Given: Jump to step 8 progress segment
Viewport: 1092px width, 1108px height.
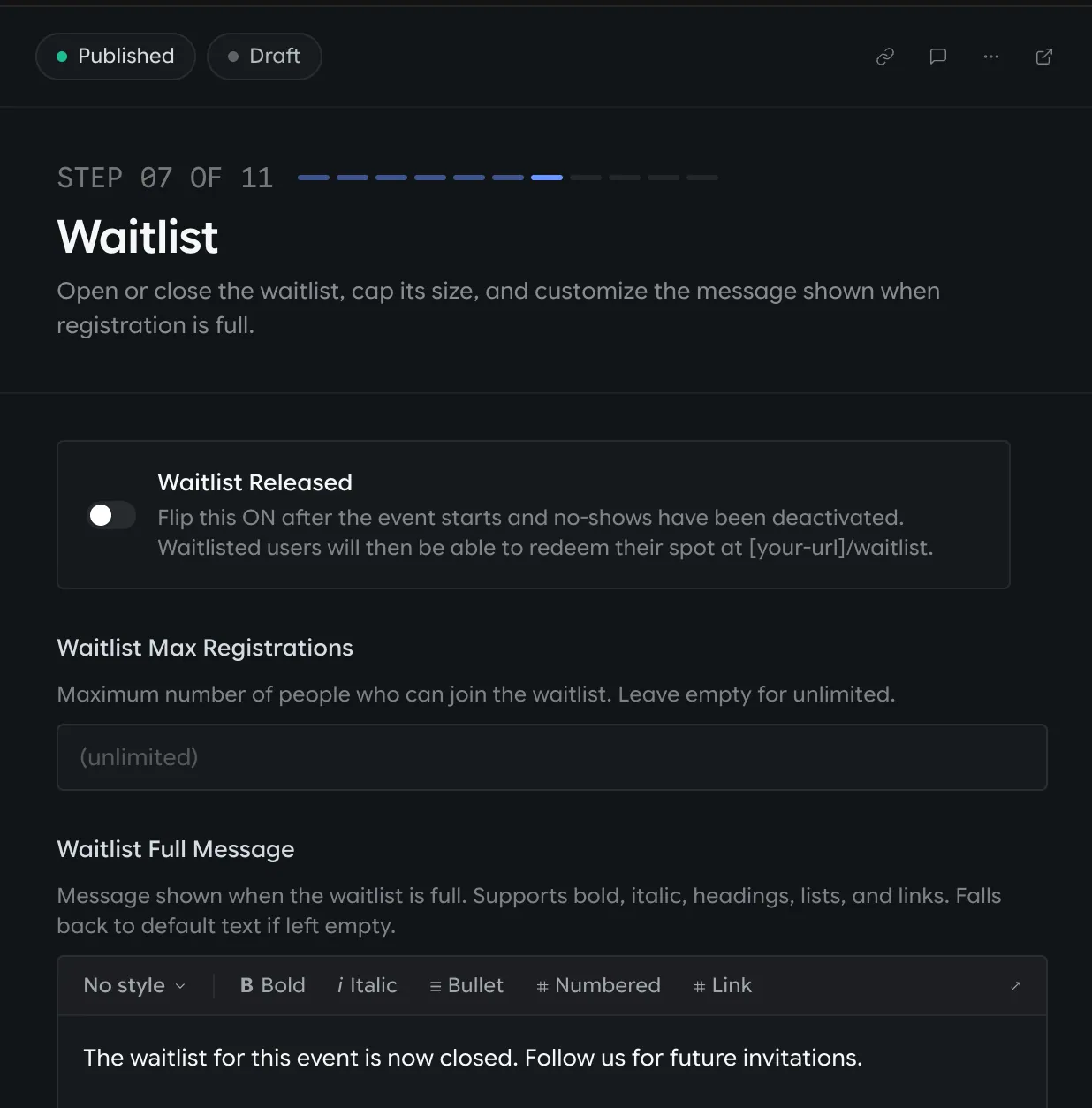Looking at the screenshot, I should coord(586,178).
